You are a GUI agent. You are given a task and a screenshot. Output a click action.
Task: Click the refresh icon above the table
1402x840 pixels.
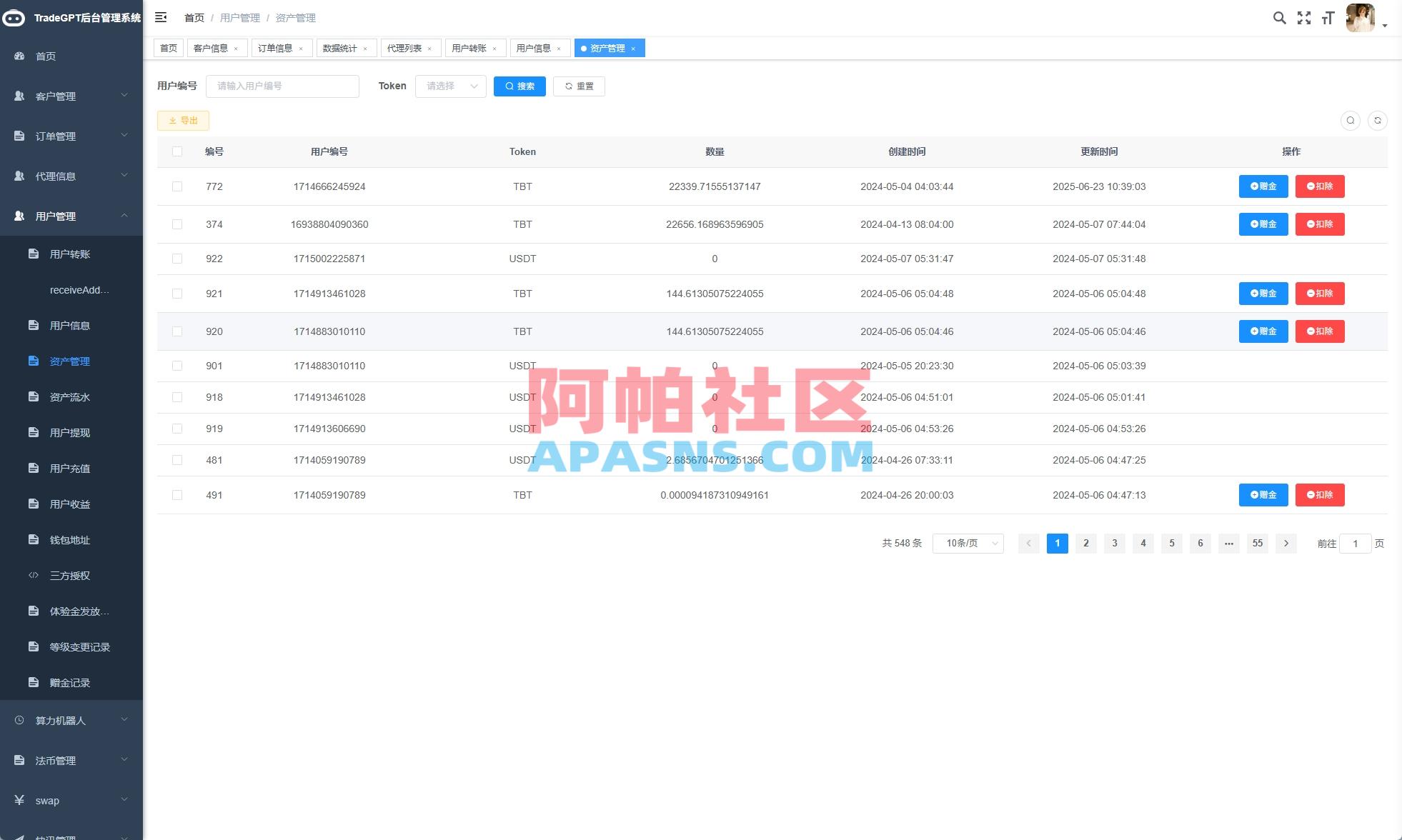click(1378, 121)
